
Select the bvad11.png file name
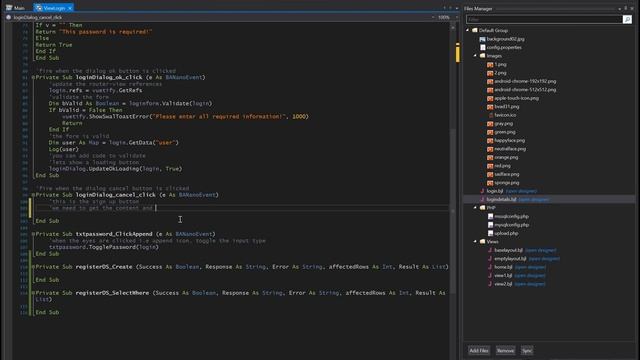(507, 107)
